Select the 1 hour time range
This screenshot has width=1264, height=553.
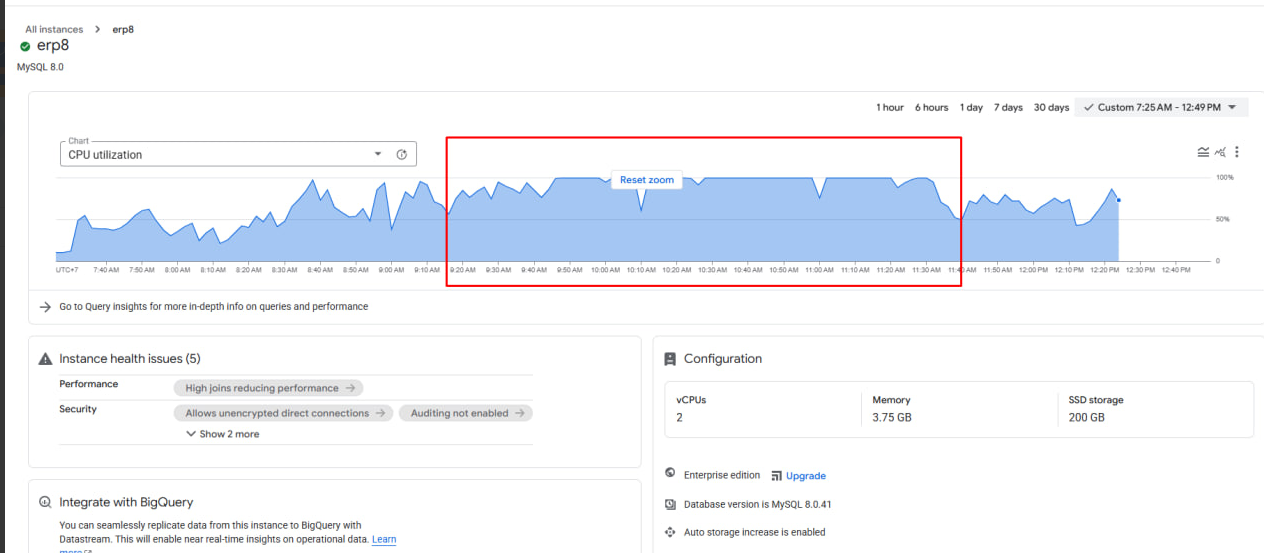coord(889,108)
